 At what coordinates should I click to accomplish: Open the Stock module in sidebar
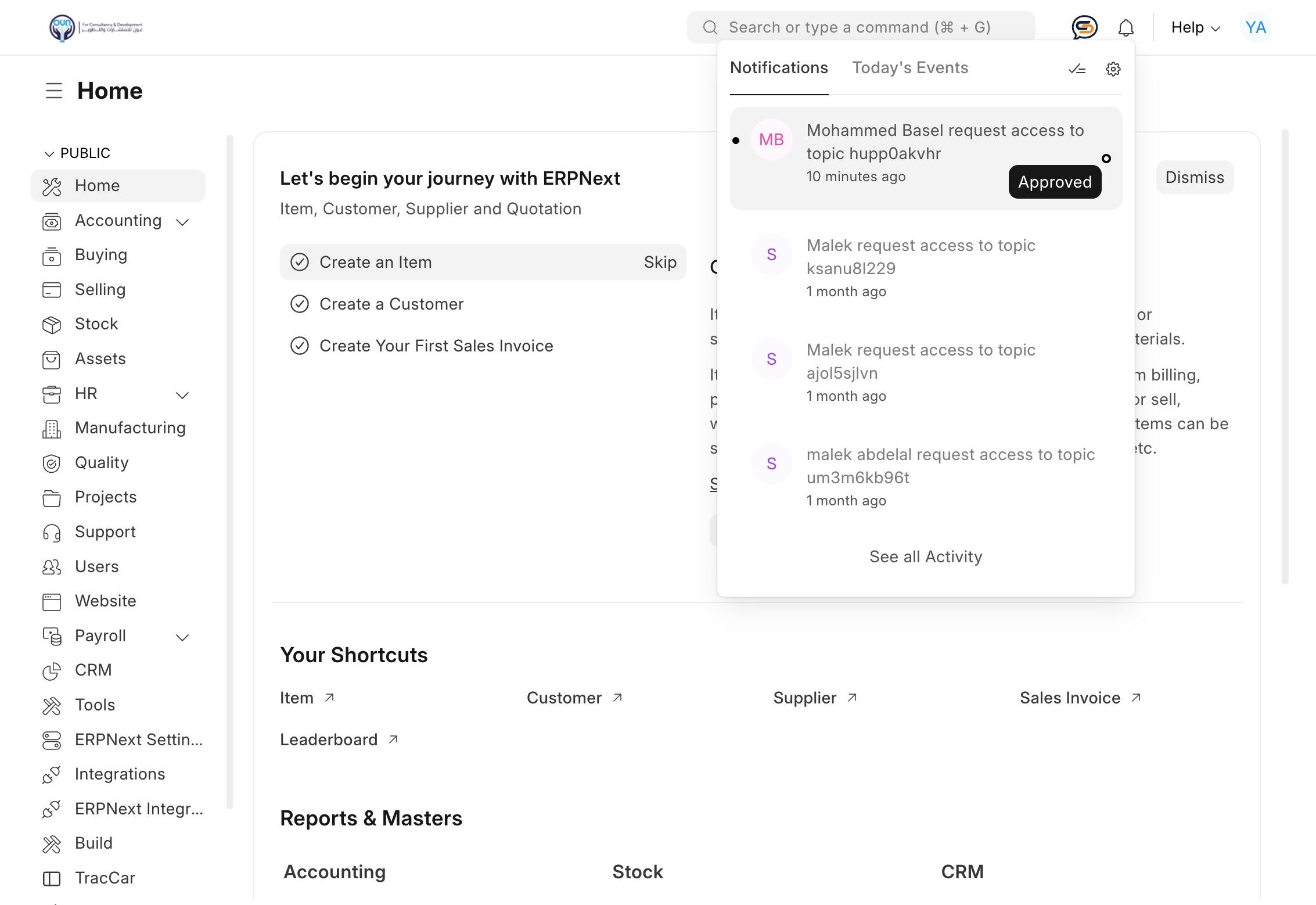tap(96, 324)
